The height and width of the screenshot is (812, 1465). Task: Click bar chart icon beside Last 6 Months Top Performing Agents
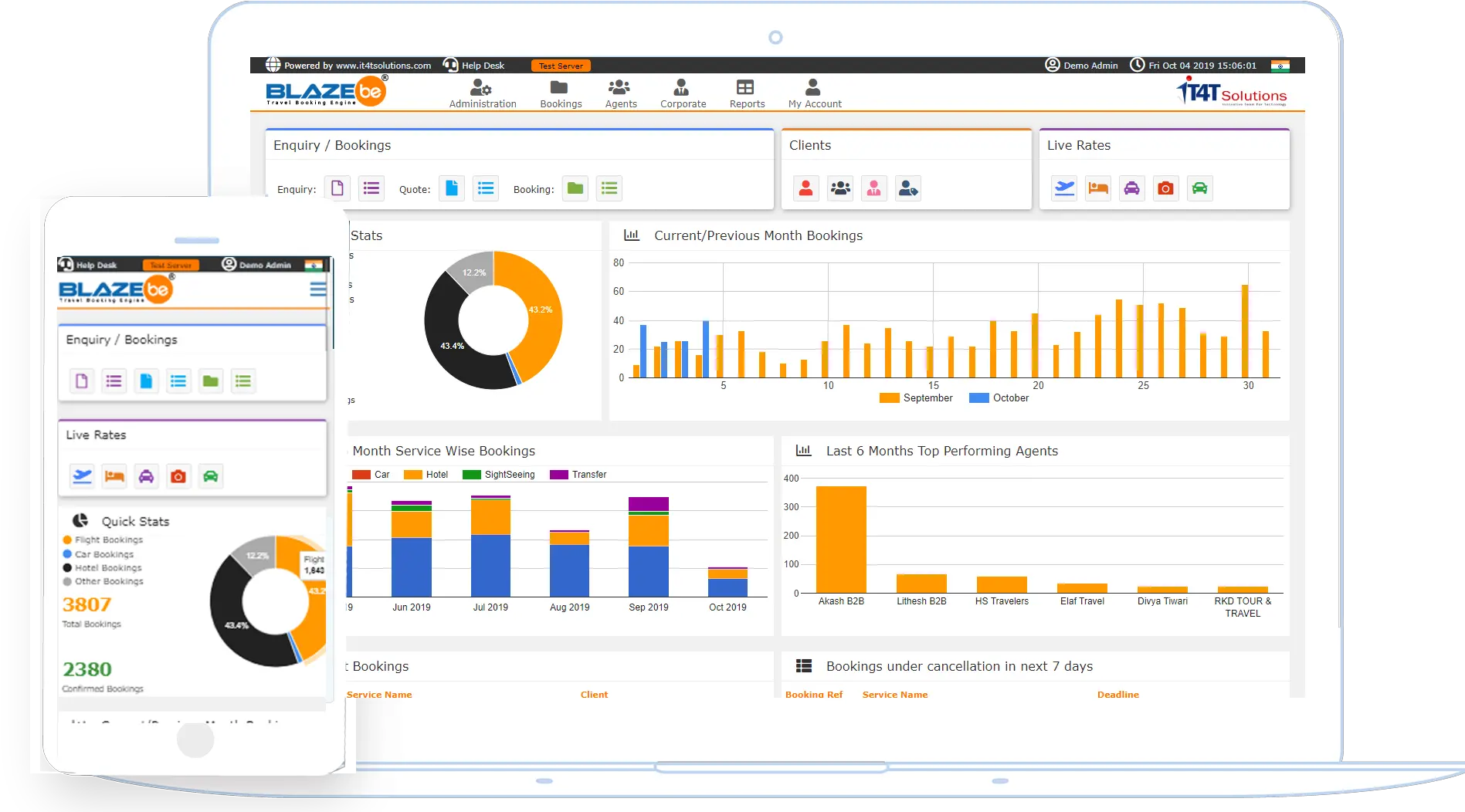click(x=804, y=450)
